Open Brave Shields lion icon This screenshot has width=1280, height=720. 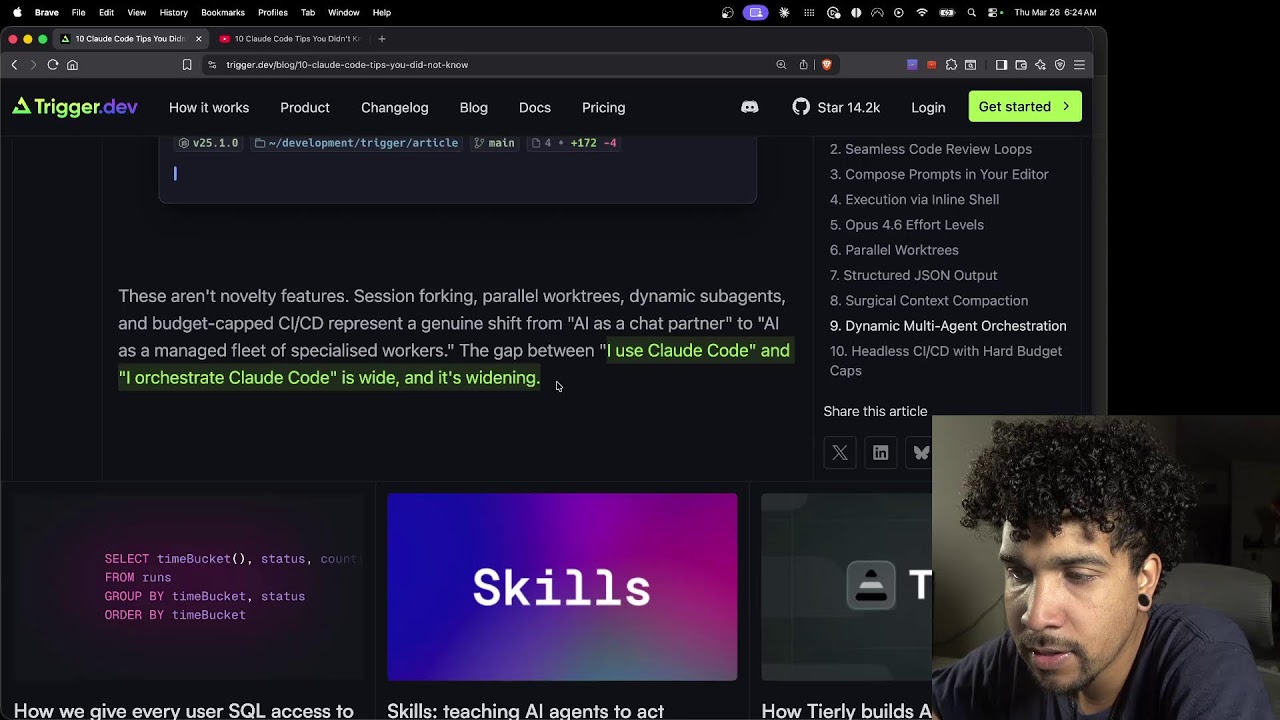[x=826, y=65]
